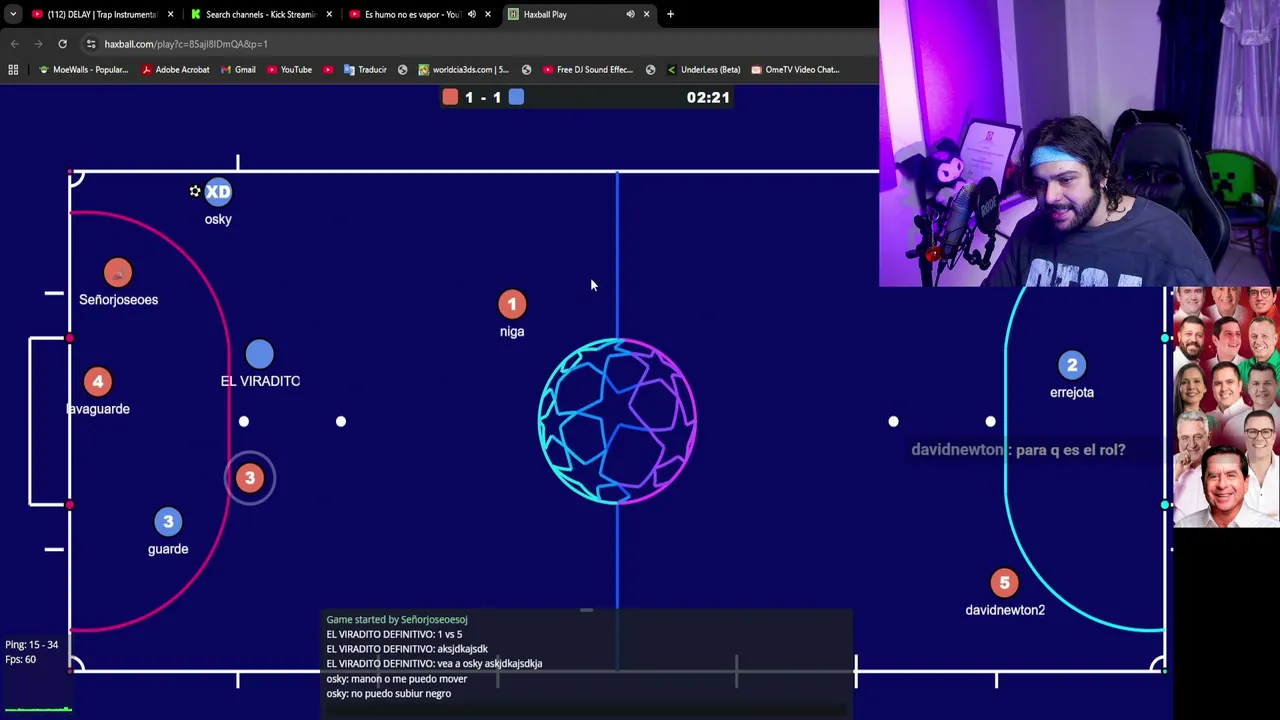Open UnderLess (Beta) bookmark
The width and height of the screenshot is (1280, 720).
point(703,69)
